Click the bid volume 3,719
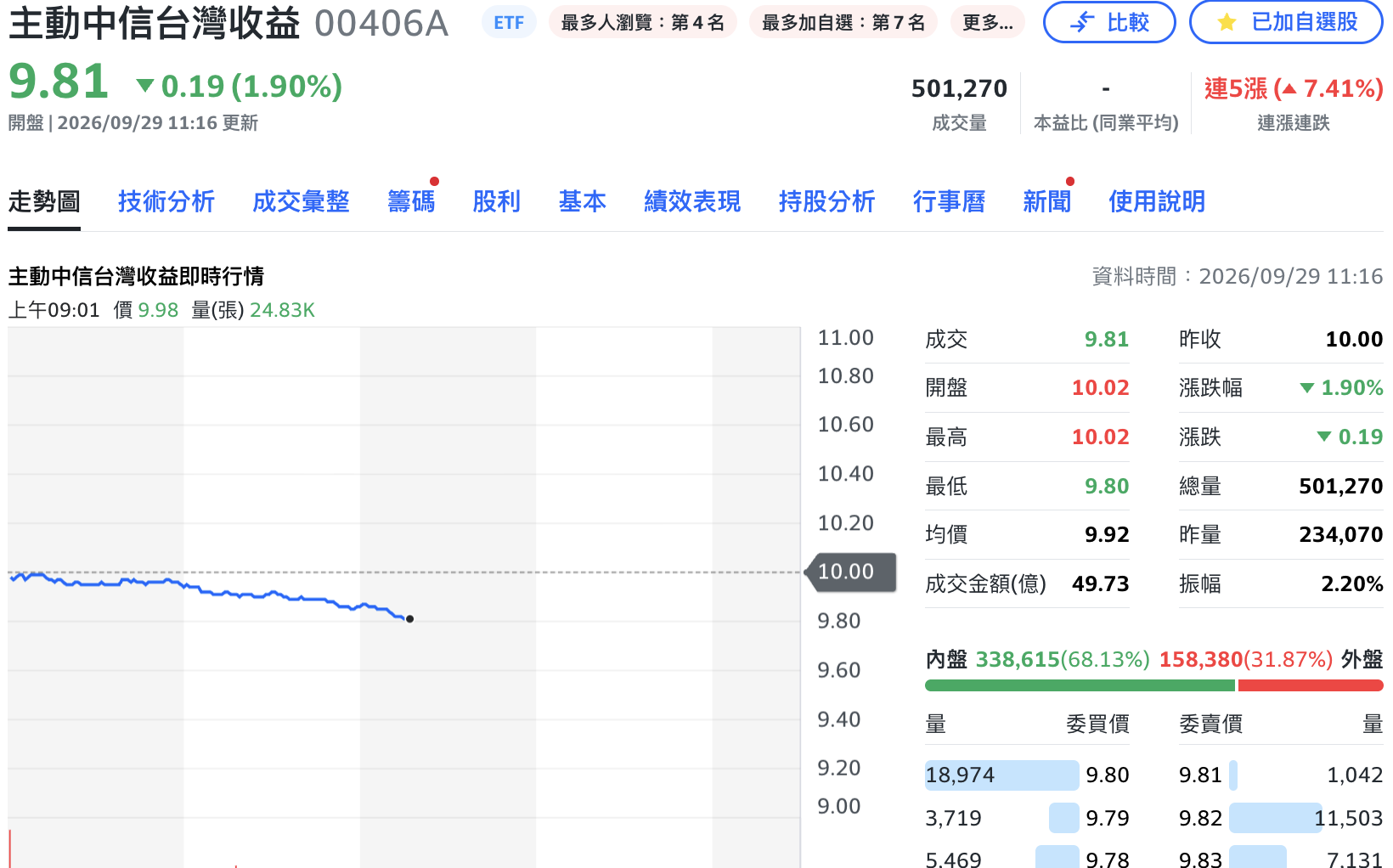This screenshot has height=868, width=1393. pos(953,819)
